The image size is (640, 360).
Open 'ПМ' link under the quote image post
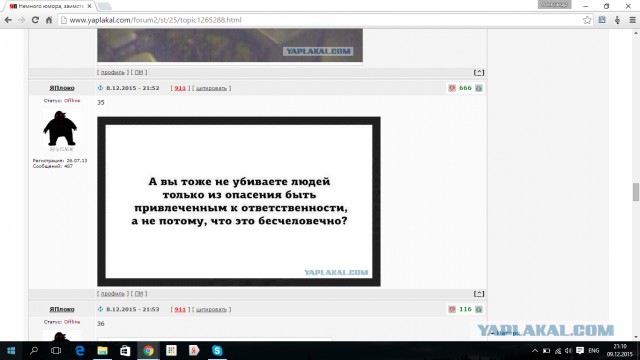pyautogui.click(x=139, y=293)
